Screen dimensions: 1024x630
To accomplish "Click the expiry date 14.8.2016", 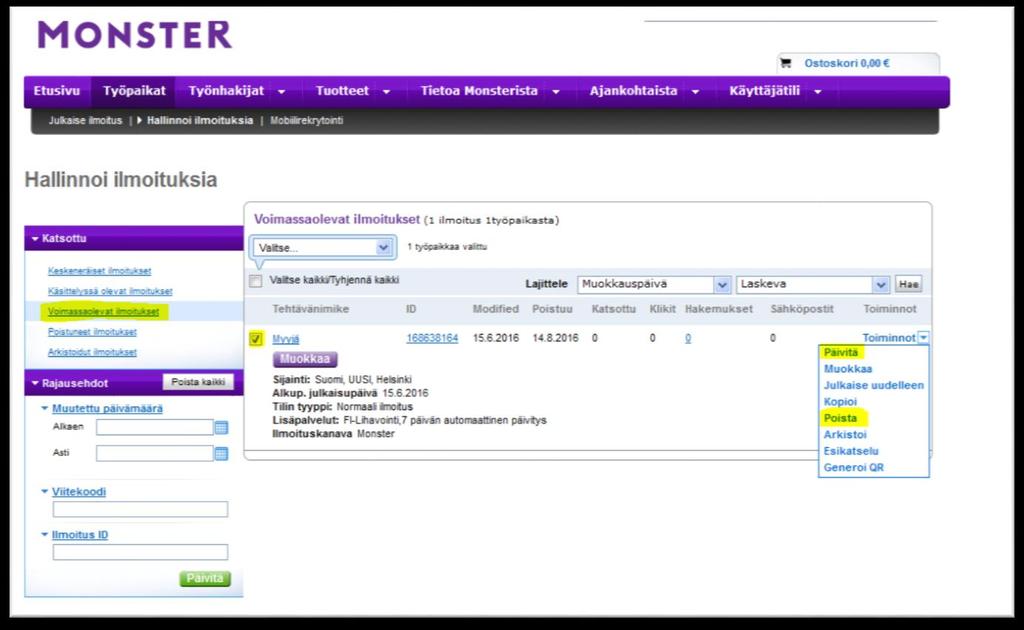I will tap(555, 338).
